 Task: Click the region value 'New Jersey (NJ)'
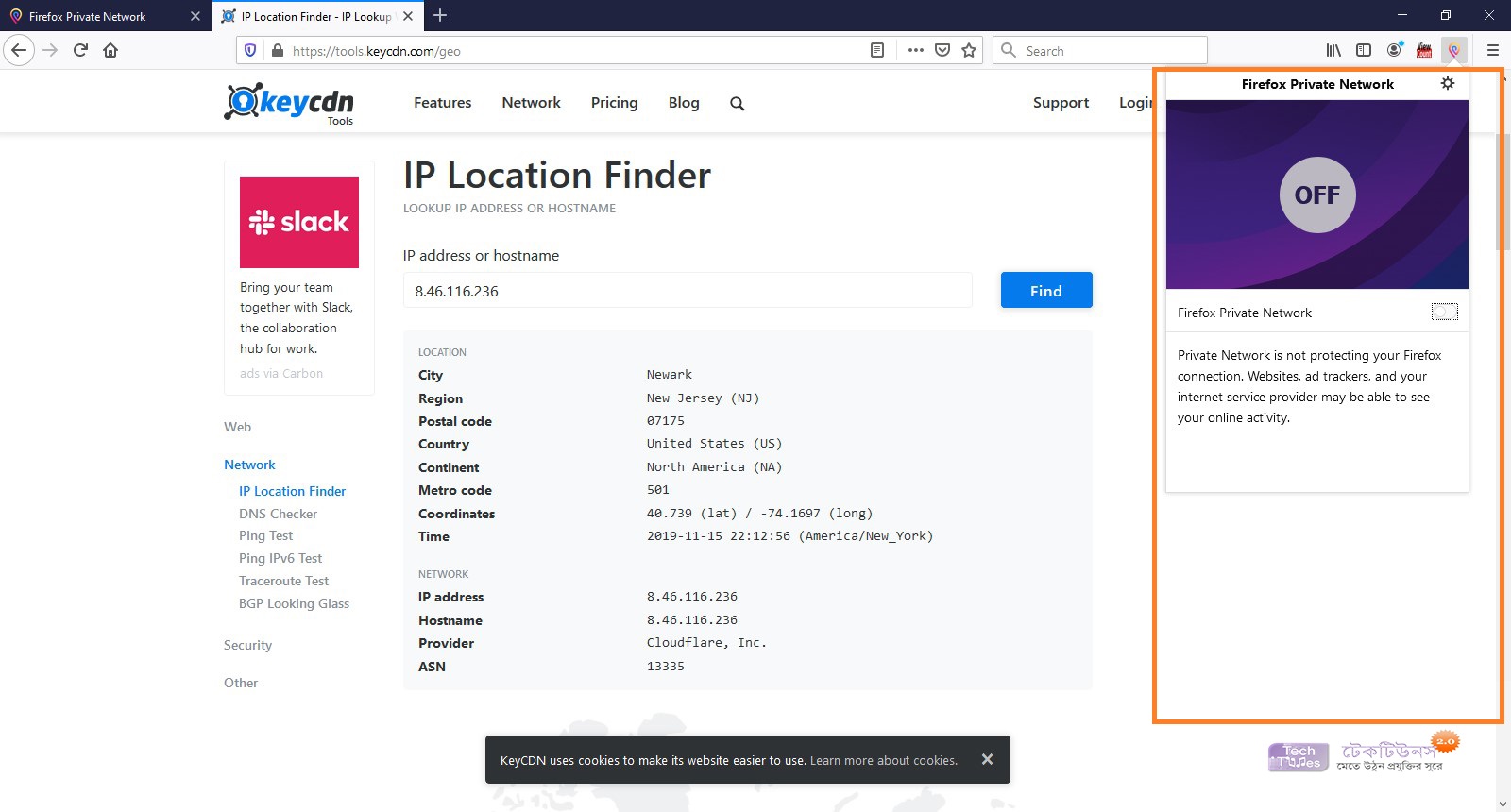click(x=704, y=398)
